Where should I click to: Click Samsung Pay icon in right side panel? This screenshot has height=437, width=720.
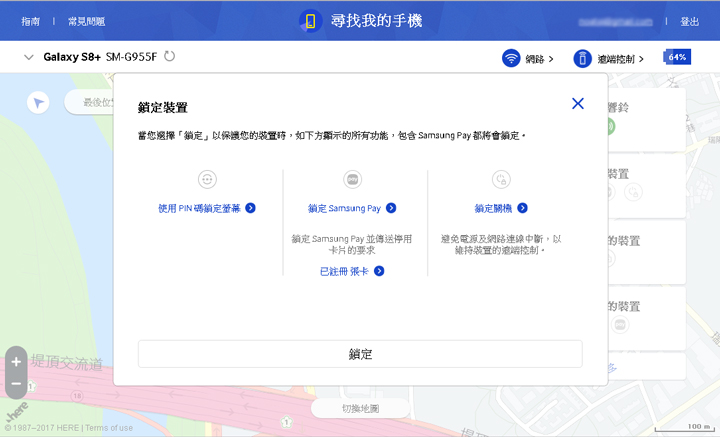[620, 325]
